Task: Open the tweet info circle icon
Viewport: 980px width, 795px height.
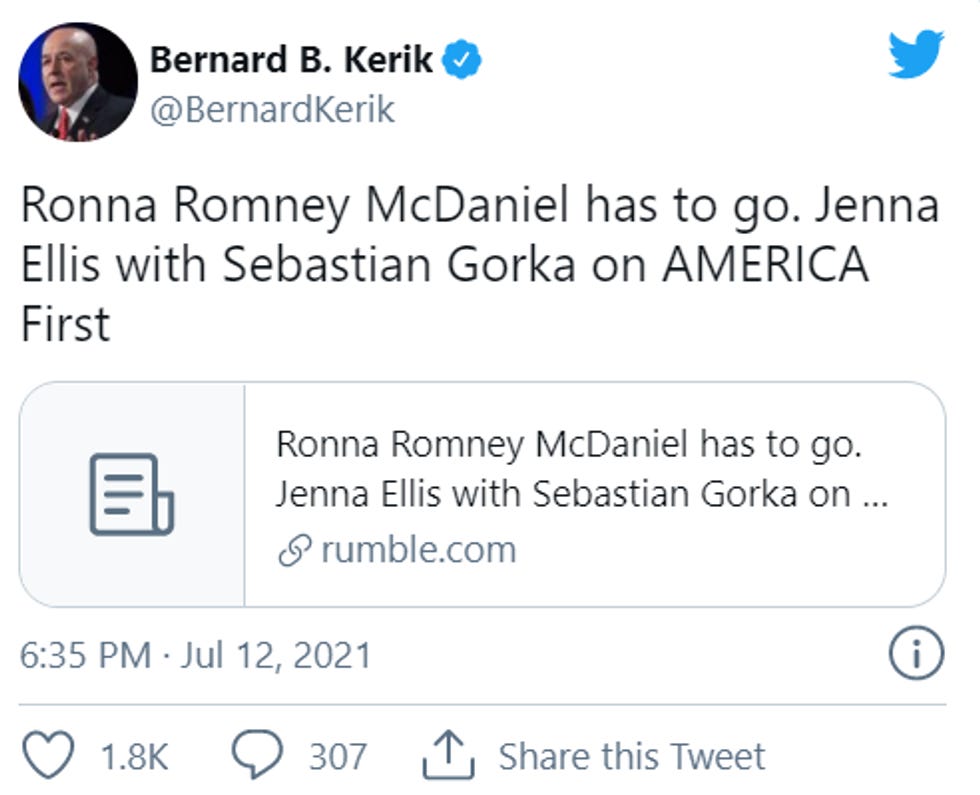Action: 915,655
